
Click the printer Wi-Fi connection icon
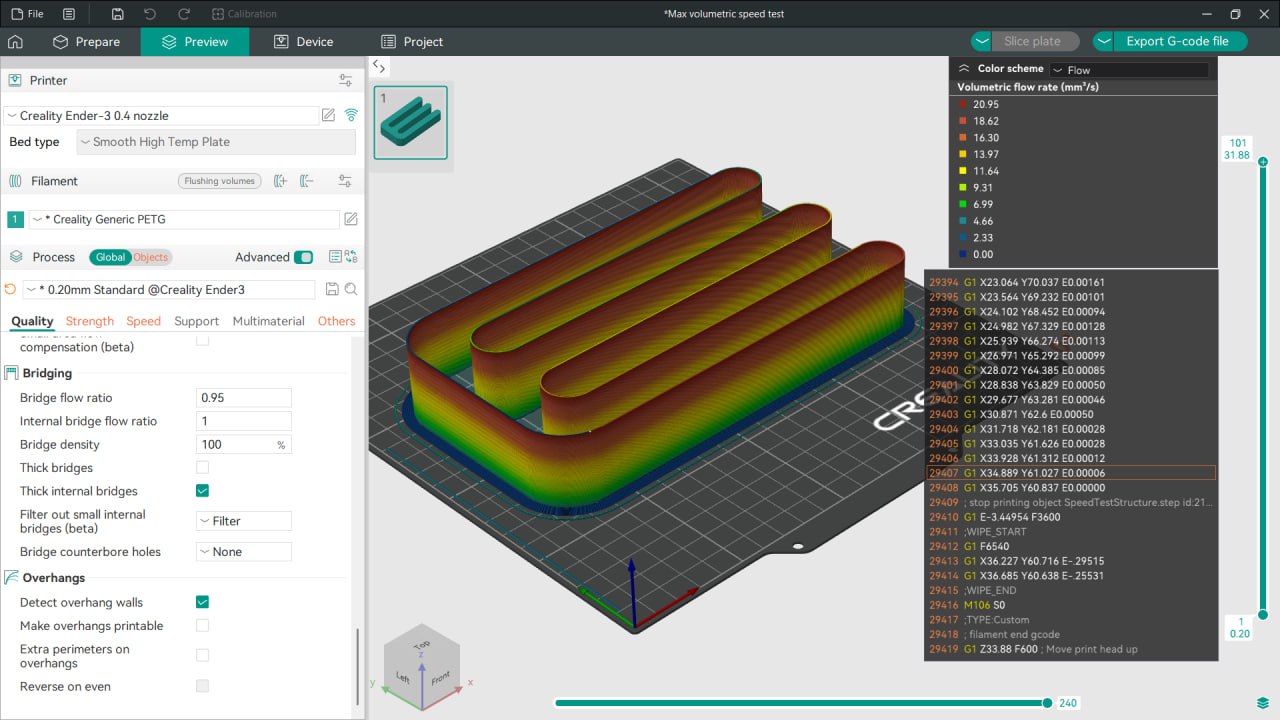[351, 115]
